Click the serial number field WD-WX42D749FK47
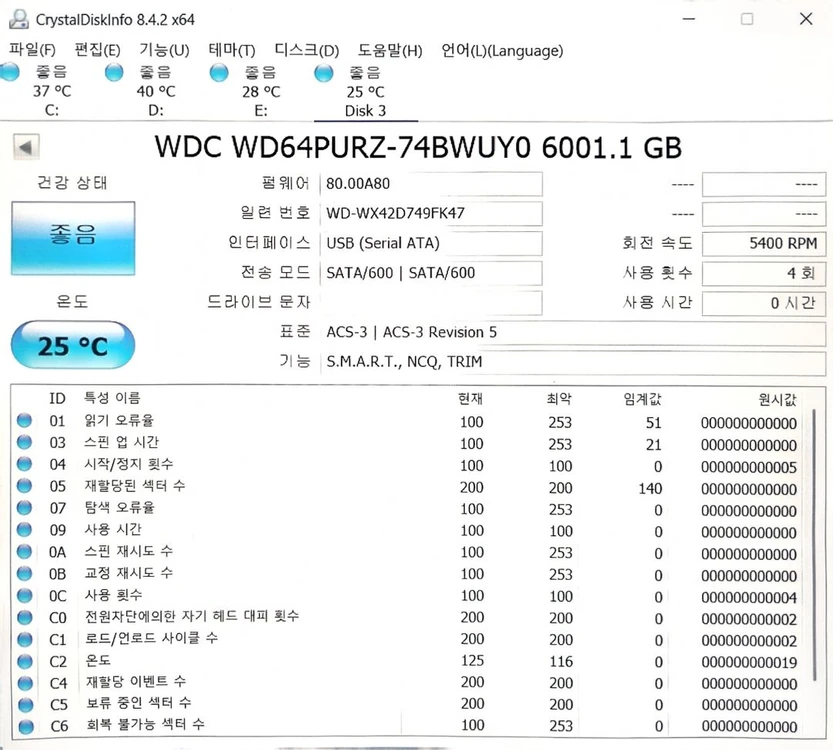Viewport: 833px width, 750px height. pyautogui.click(x=431, y=214)
